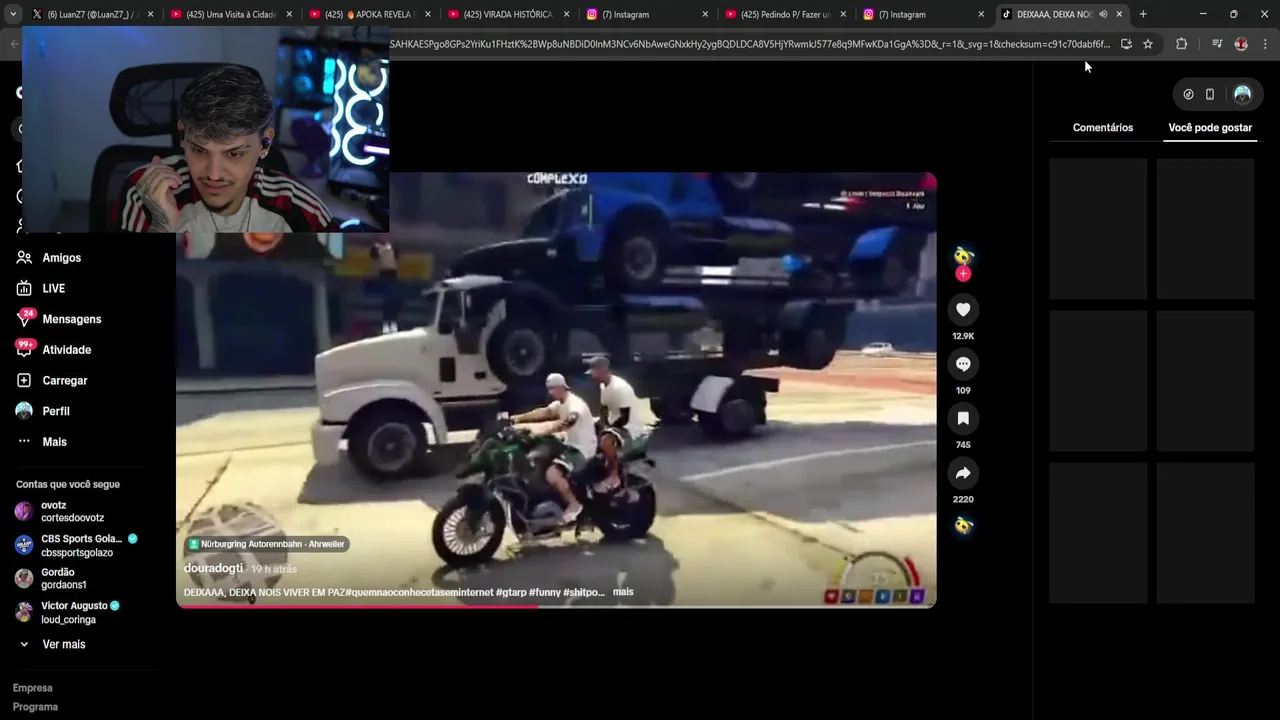Open the douradogti creator name
This screenshot has width=1280, height=720.
coord(213,568)
